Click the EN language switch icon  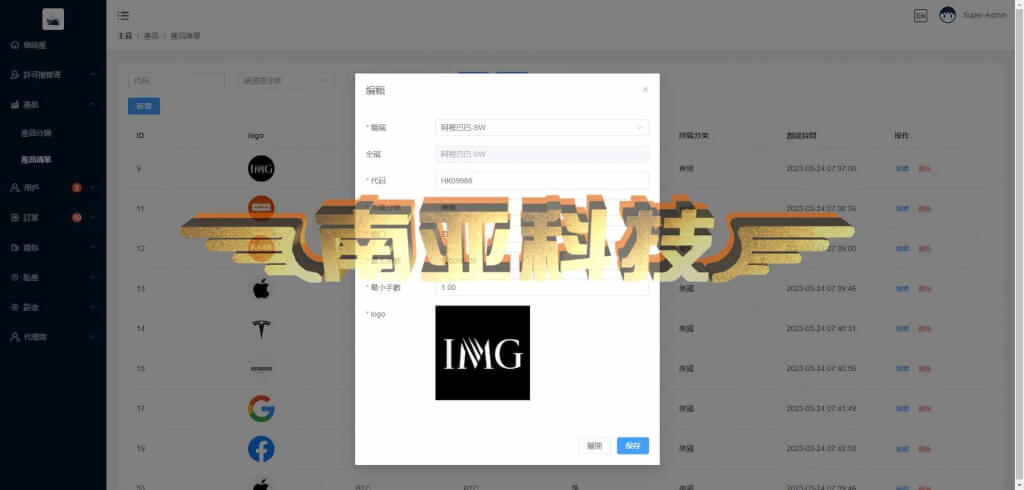click(x=920, y=16)
